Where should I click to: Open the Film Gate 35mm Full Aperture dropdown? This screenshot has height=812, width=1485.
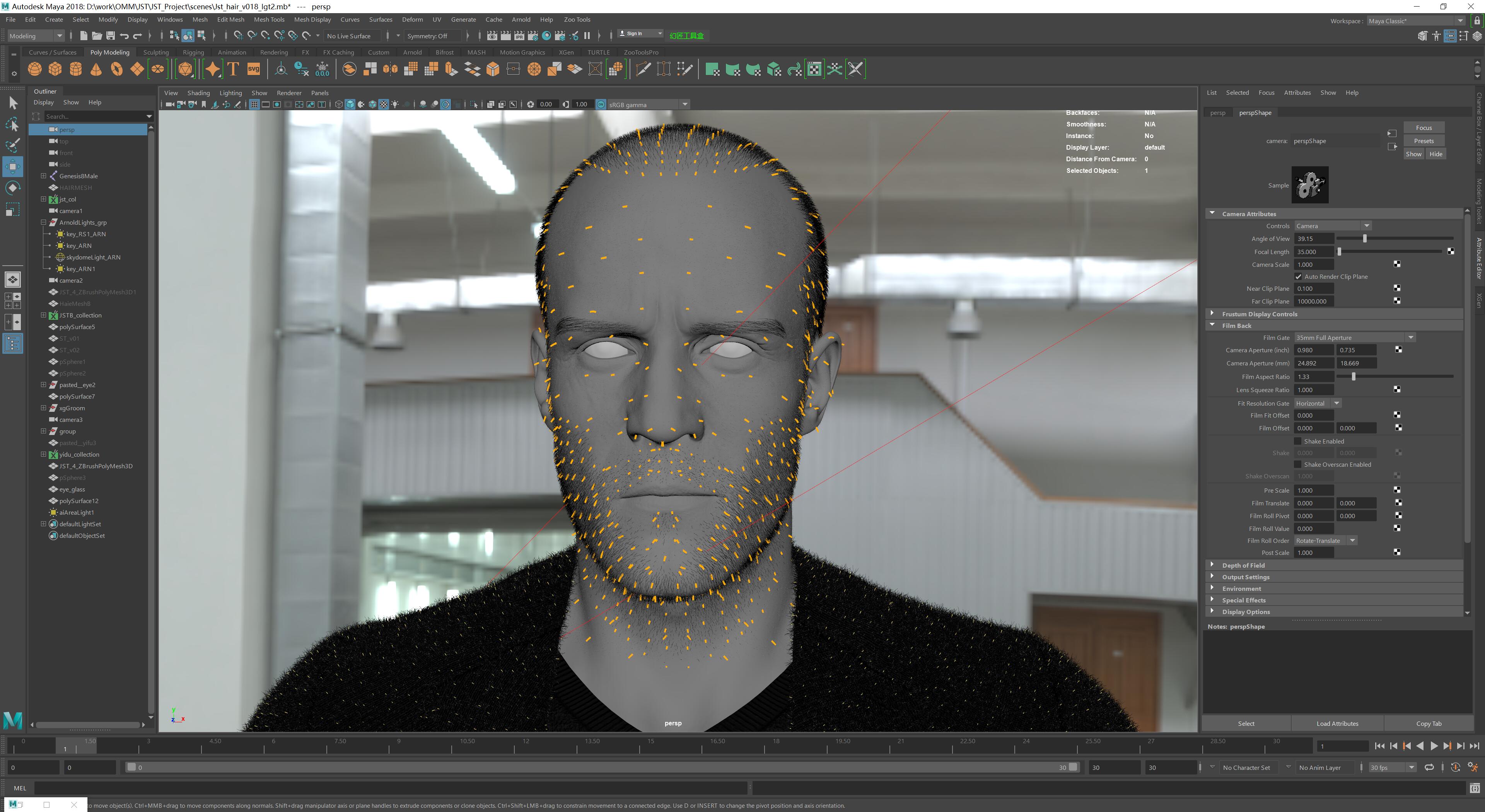click(1355, 338)
